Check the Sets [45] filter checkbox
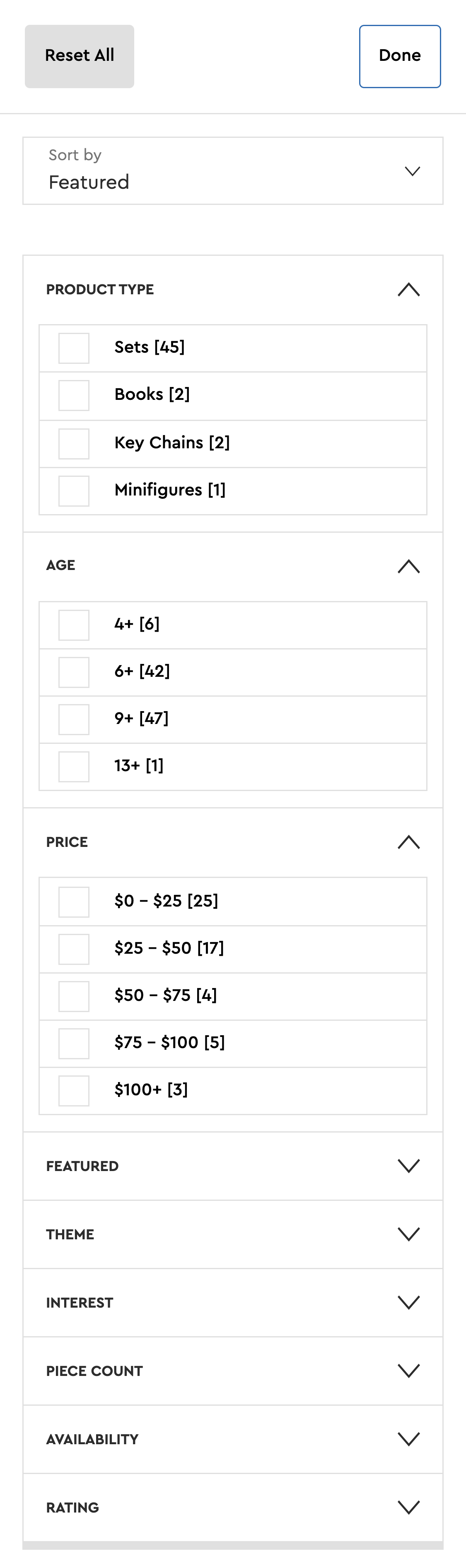This screenshot has height=1568, width=466. (x=73, y=347)
